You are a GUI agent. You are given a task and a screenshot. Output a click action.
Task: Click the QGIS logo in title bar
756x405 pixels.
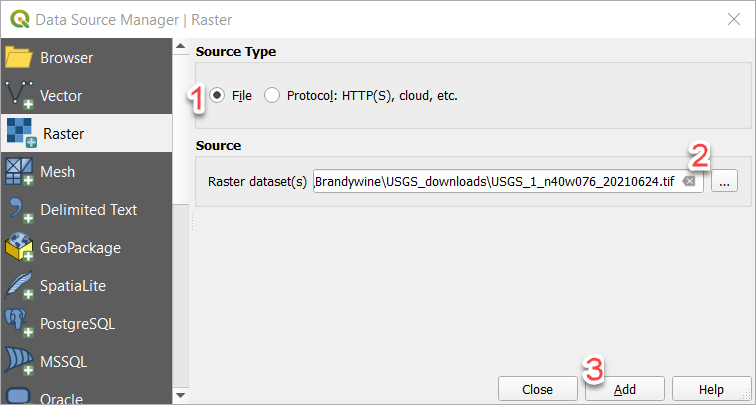(x=20, y=20)
